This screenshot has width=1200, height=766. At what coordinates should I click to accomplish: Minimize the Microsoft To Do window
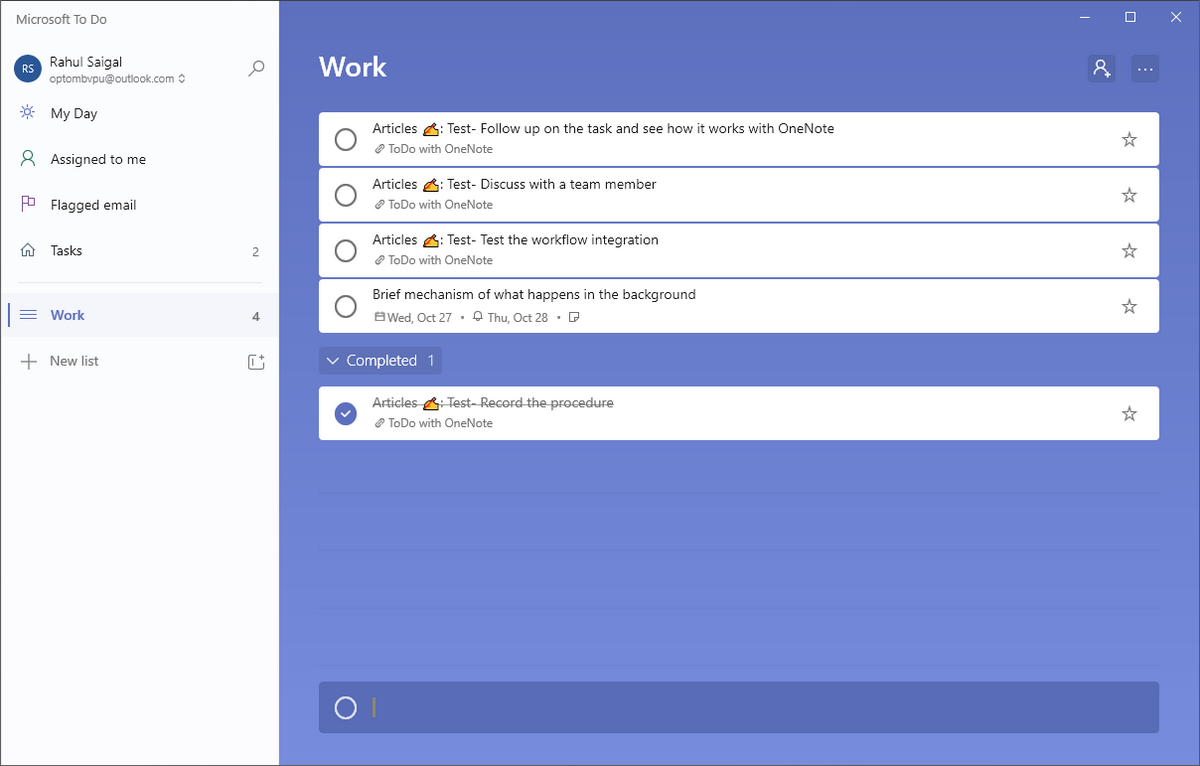pos(1085,16)
